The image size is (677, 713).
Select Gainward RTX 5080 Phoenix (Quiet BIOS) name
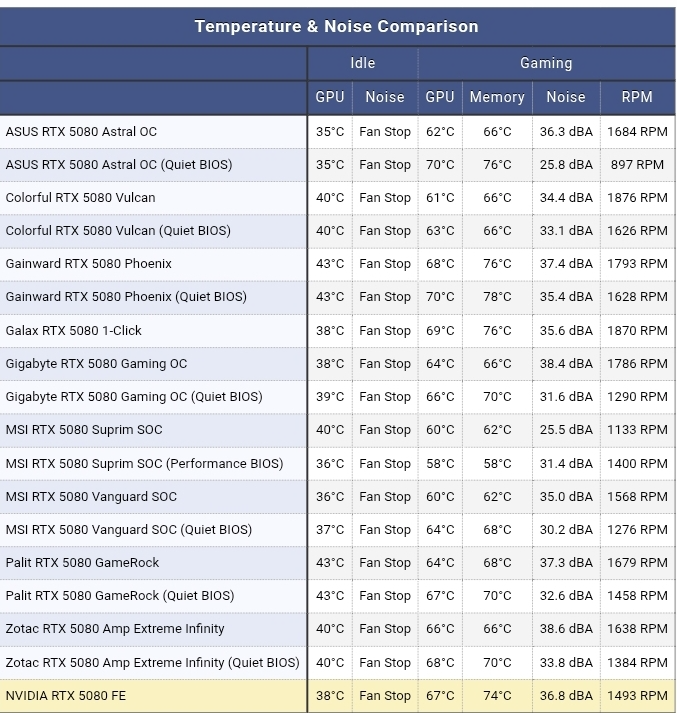[x=126, y=296]
